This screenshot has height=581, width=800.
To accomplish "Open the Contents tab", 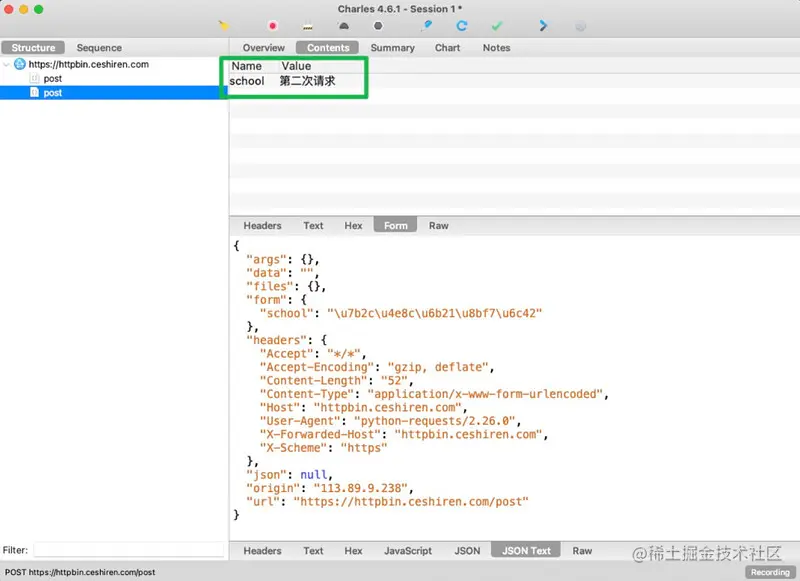I will click(328, 47).
